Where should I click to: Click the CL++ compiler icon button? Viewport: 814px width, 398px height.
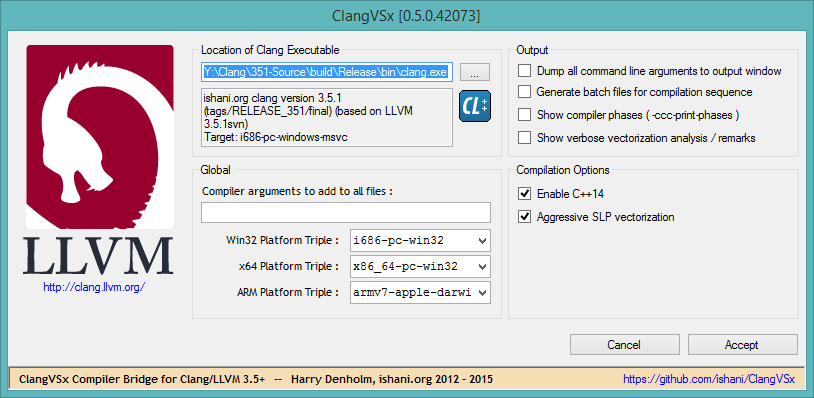475,106
